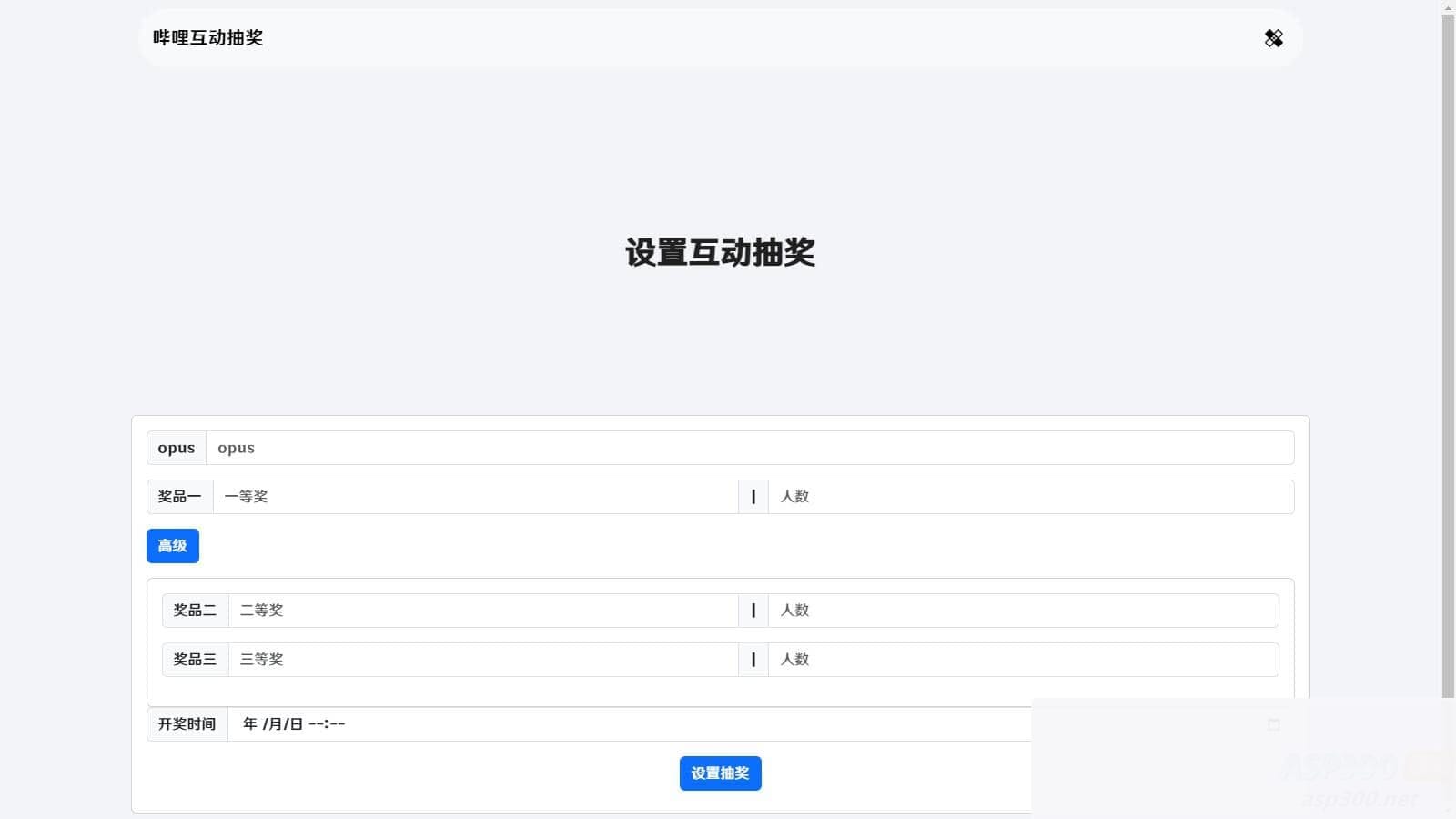
Task: Click the 人数 field next to 一等奖
Action: pyautogui.click(x=1001, y=497)
